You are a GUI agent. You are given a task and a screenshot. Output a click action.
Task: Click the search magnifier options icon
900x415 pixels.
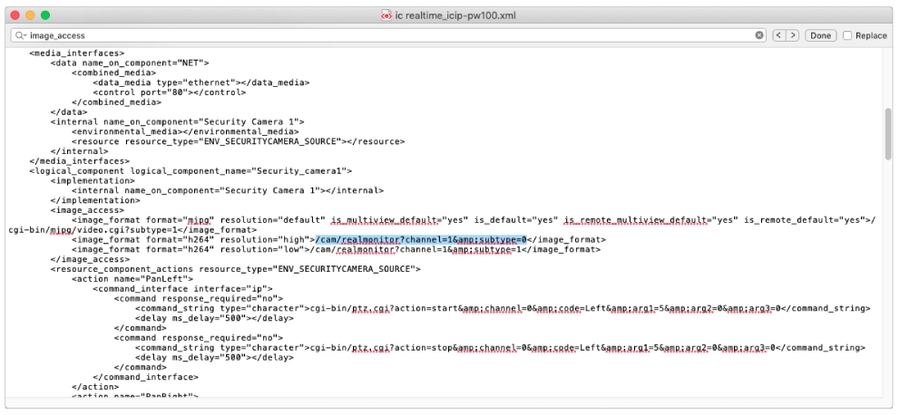(20, 35)
